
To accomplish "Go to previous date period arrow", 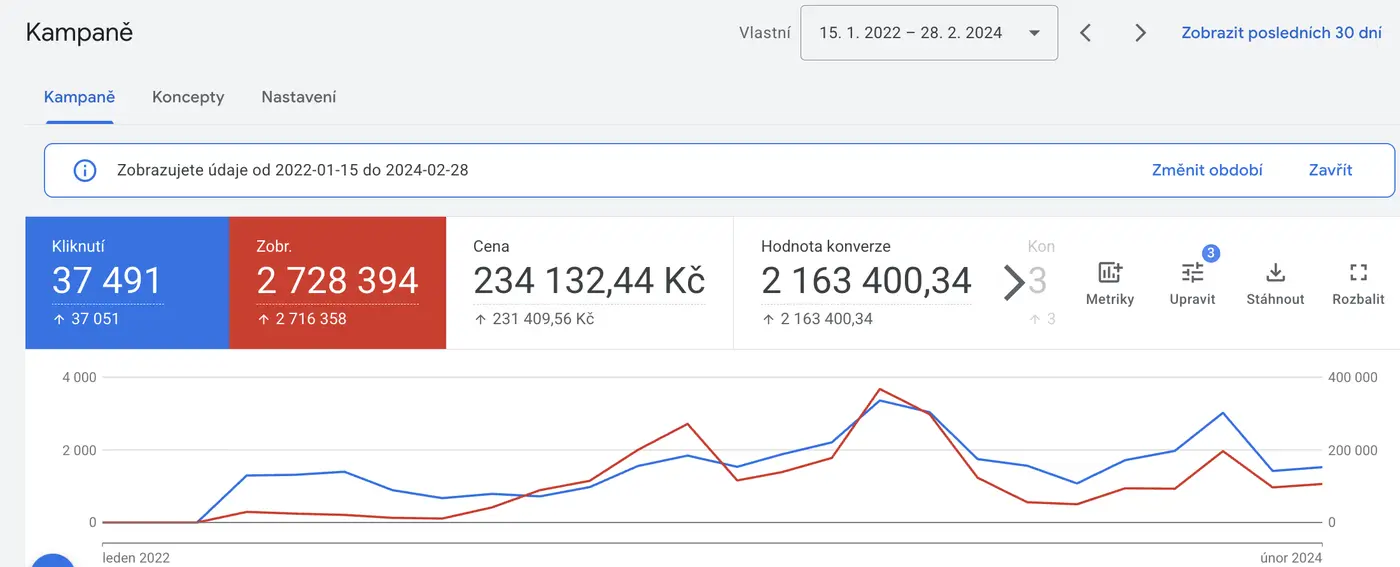I will point(1086,33).
